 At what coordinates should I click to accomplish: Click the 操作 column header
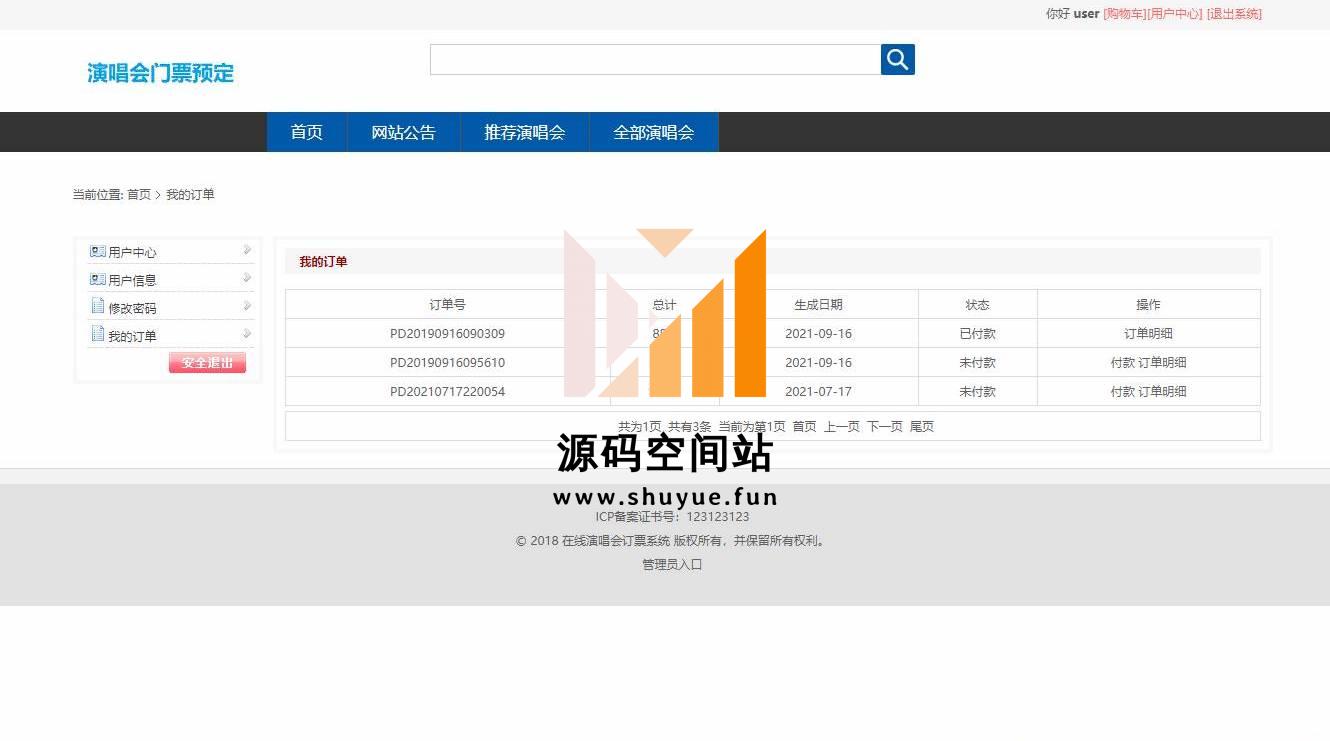(x=1148, y=305)
